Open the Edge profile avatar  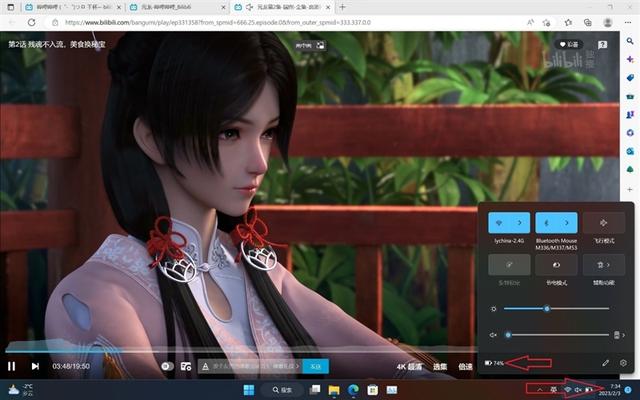(608, 22)
